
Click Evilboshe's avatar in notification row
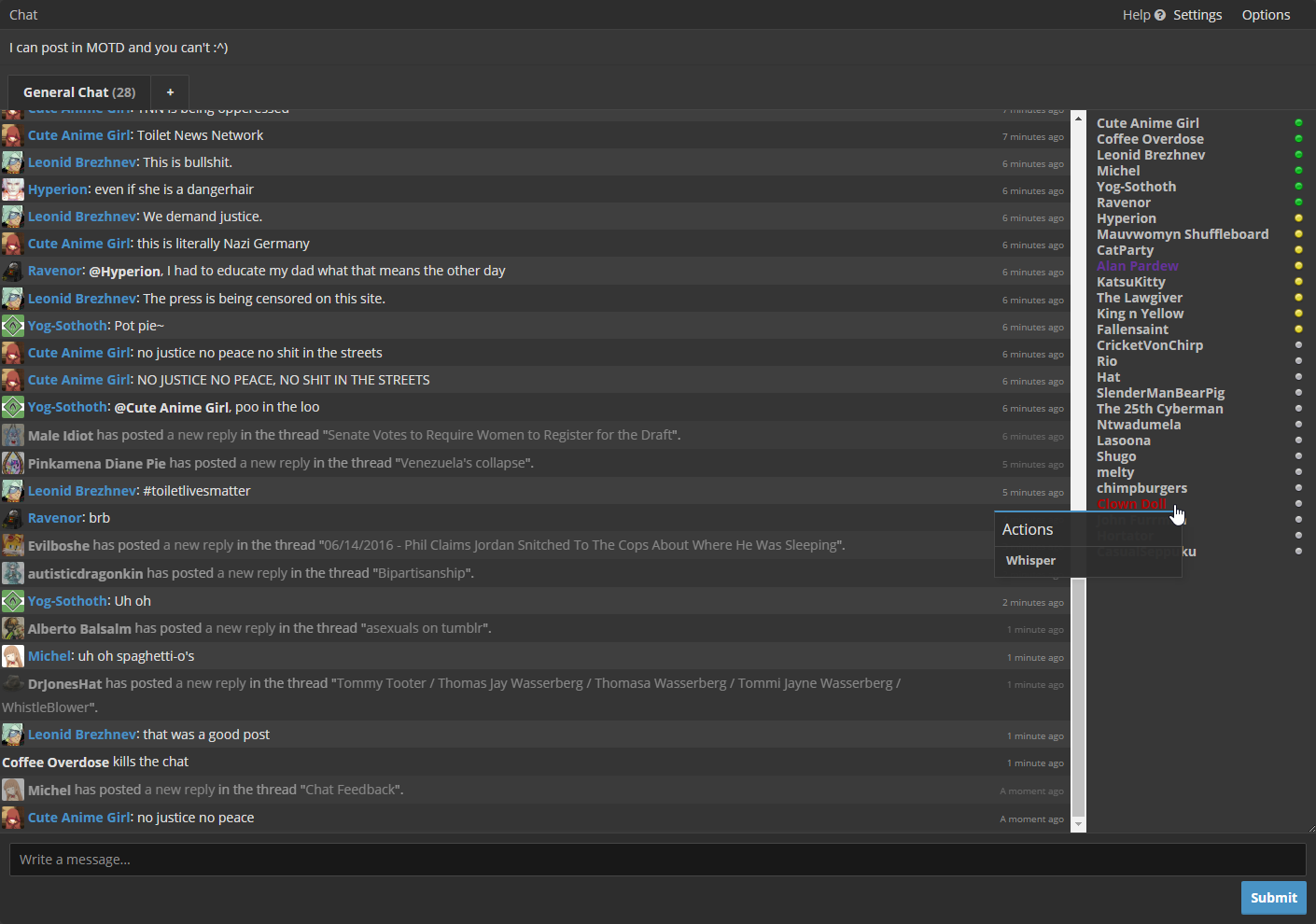click(12, 545)
